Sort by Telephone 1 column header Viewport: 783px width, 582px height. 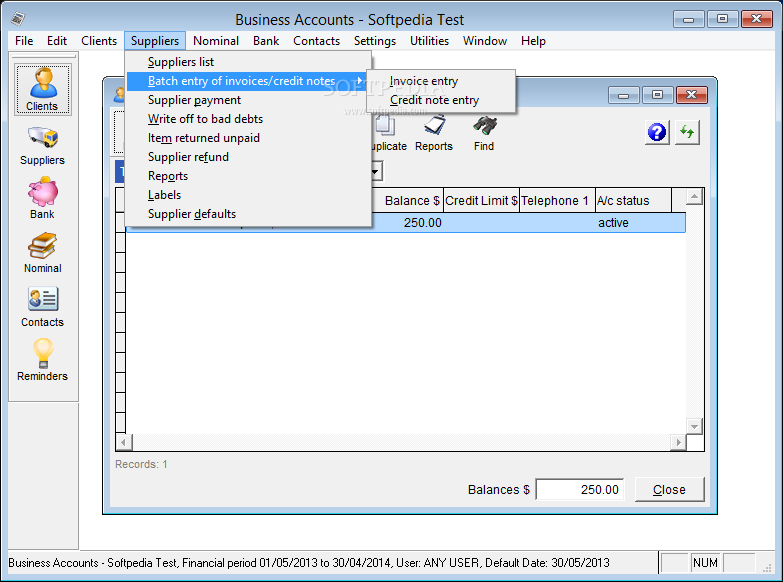pyautogui.click(x=557, y=200)
